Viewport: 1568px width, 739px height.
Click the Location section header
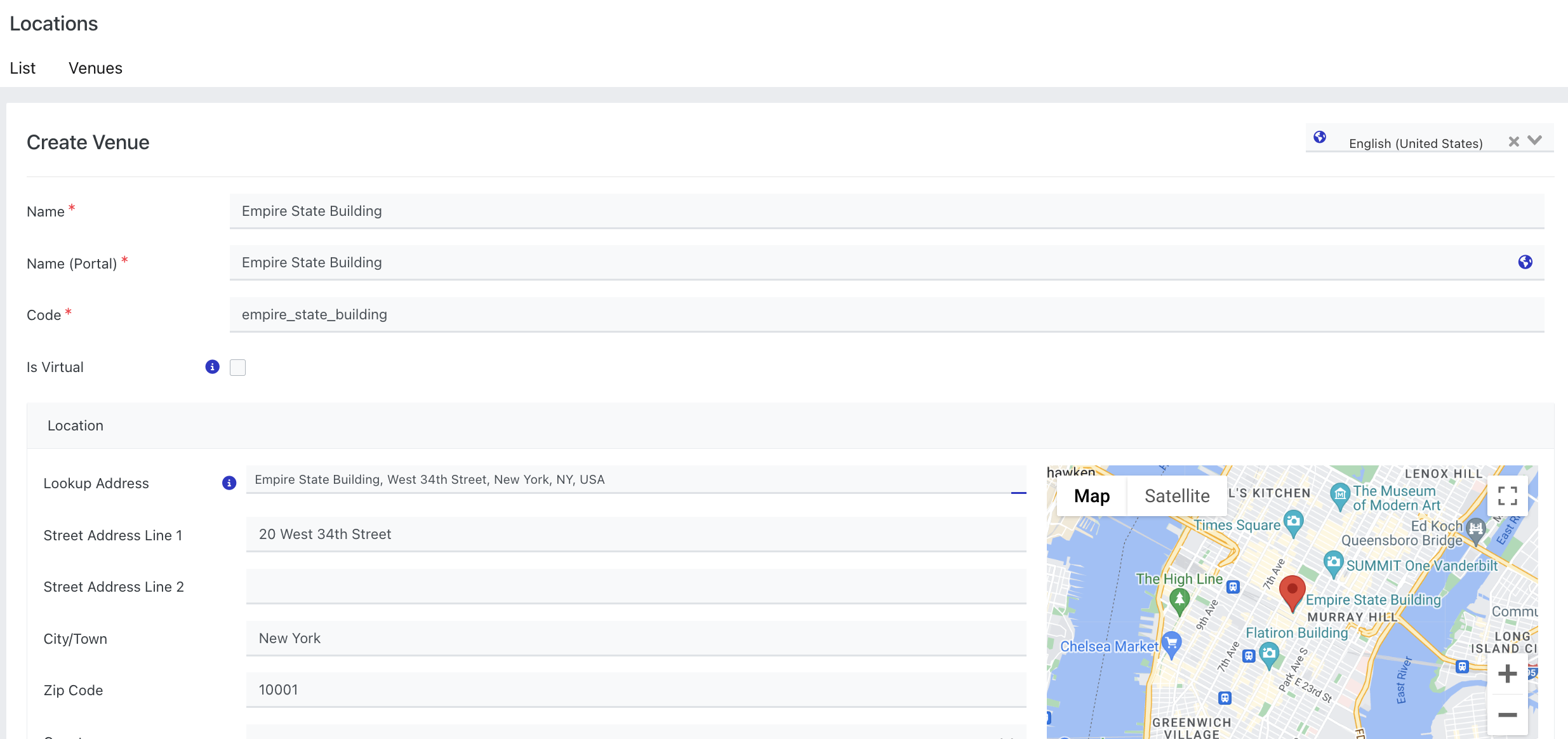click(x=790, y=426)
